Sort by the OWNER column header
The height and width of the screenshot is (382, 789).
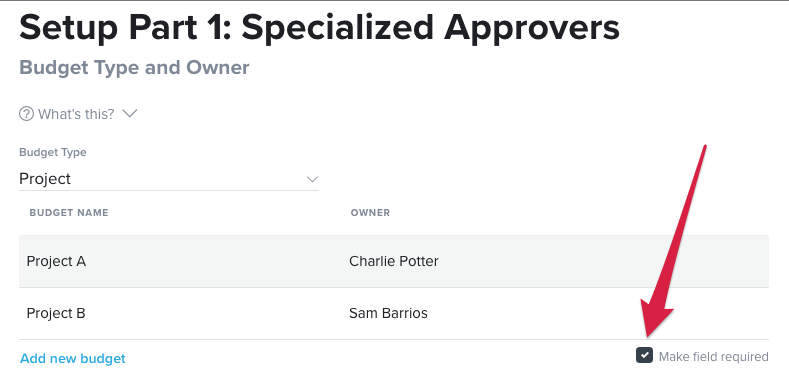[370, 213]
